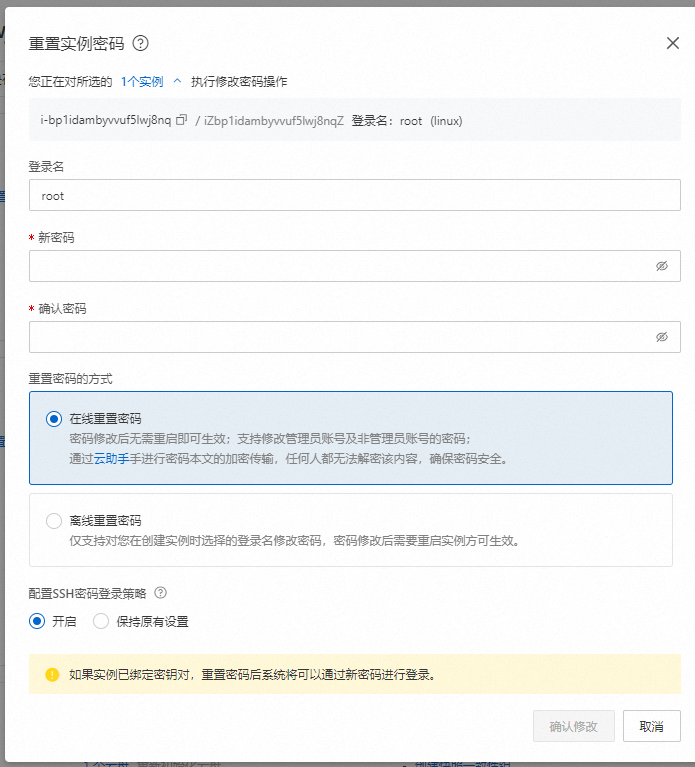Viewport: 695px width, 767px height.
Task: Click the 取消 button
Action: 651,726
